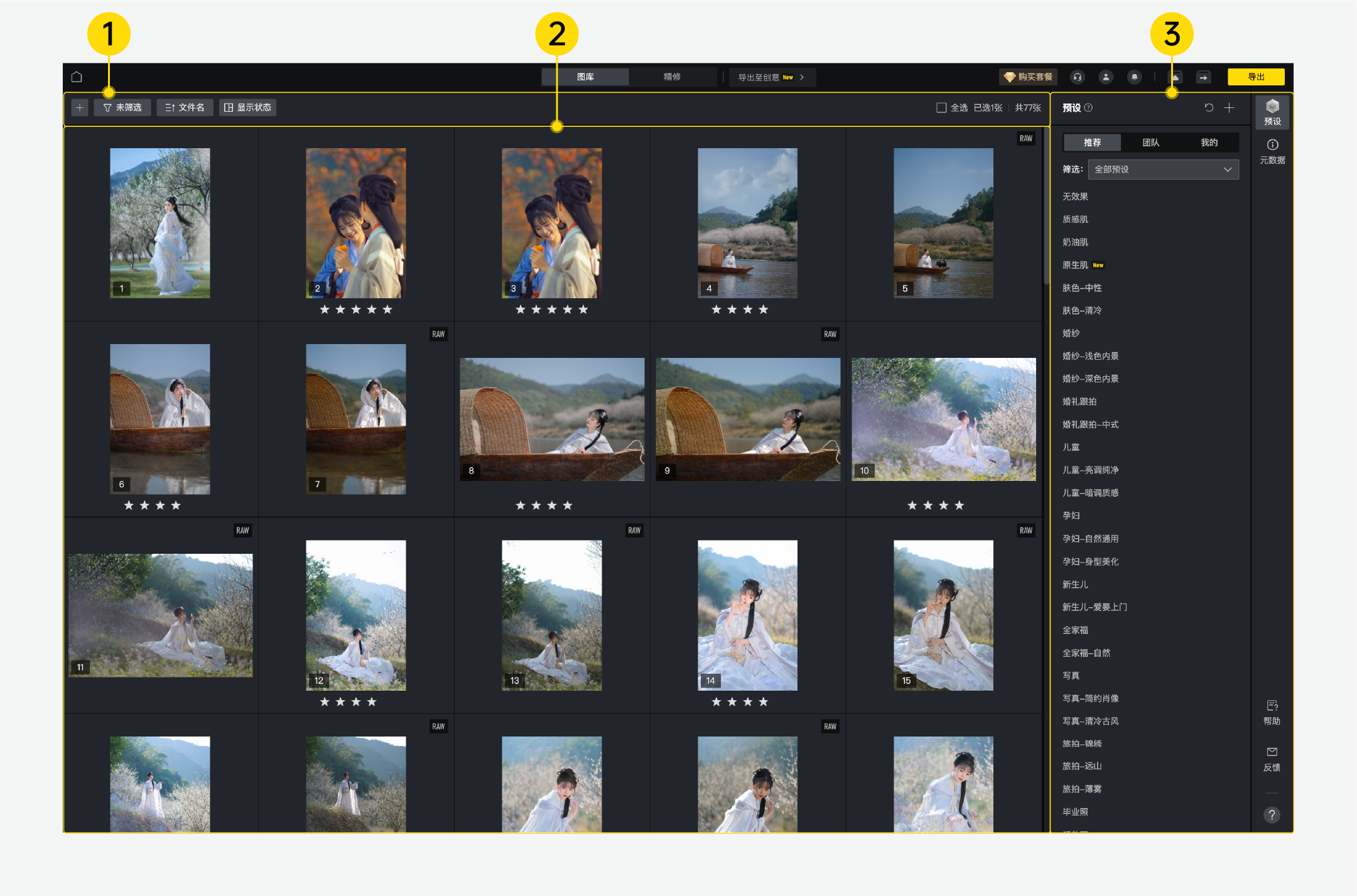Click the reset presets icon
1357x896 pixels.
pos(1209,107)
